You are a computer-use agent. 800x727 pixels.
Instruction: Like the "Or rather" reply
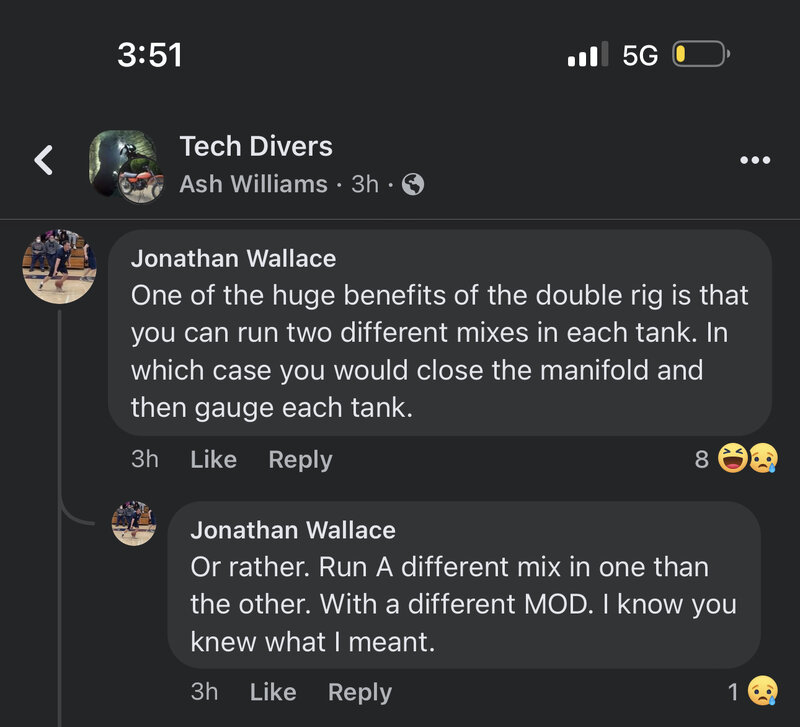[272, 691]
